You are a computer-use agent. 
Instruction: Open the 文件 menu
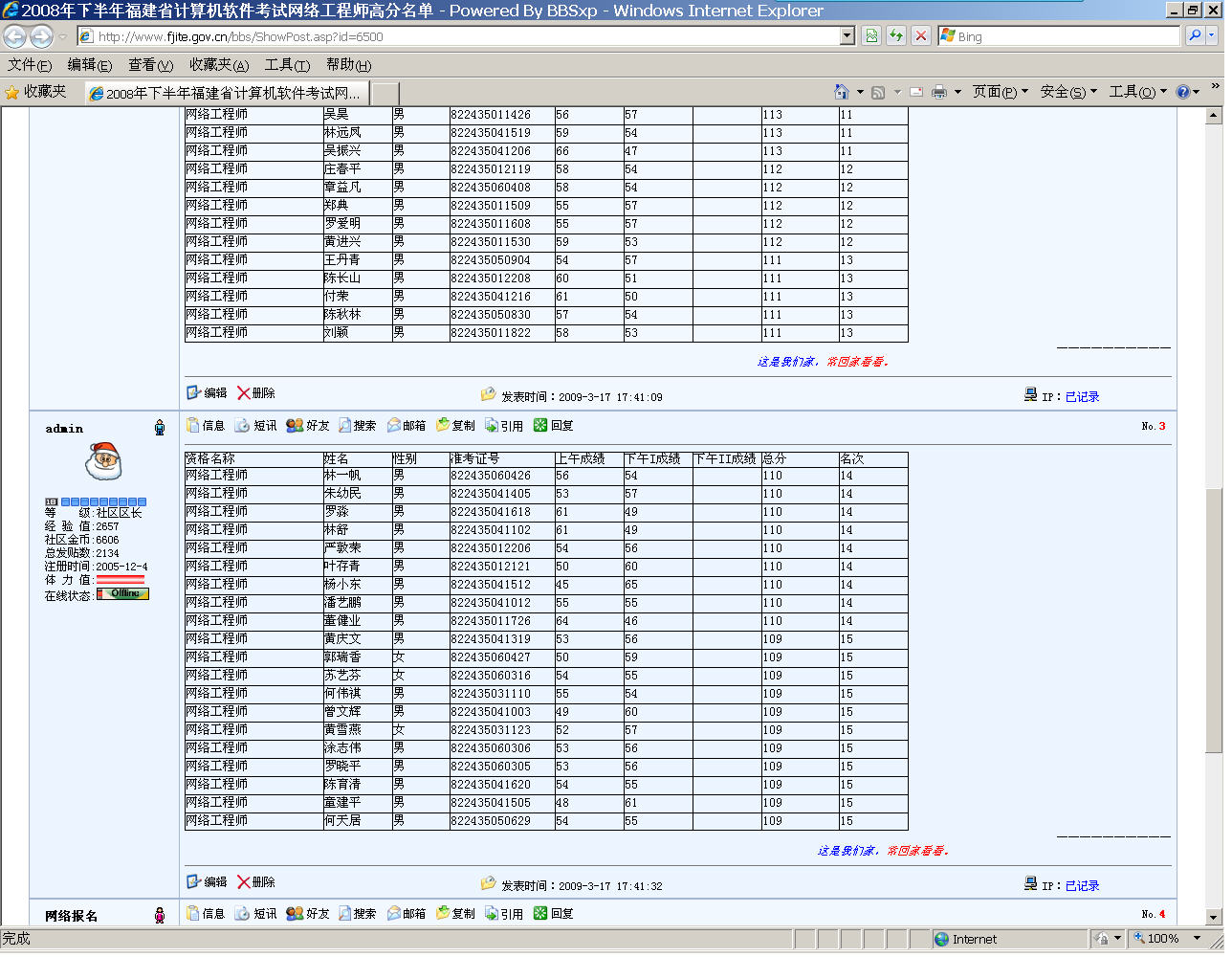pyautogui.click(x=30, y=65)
